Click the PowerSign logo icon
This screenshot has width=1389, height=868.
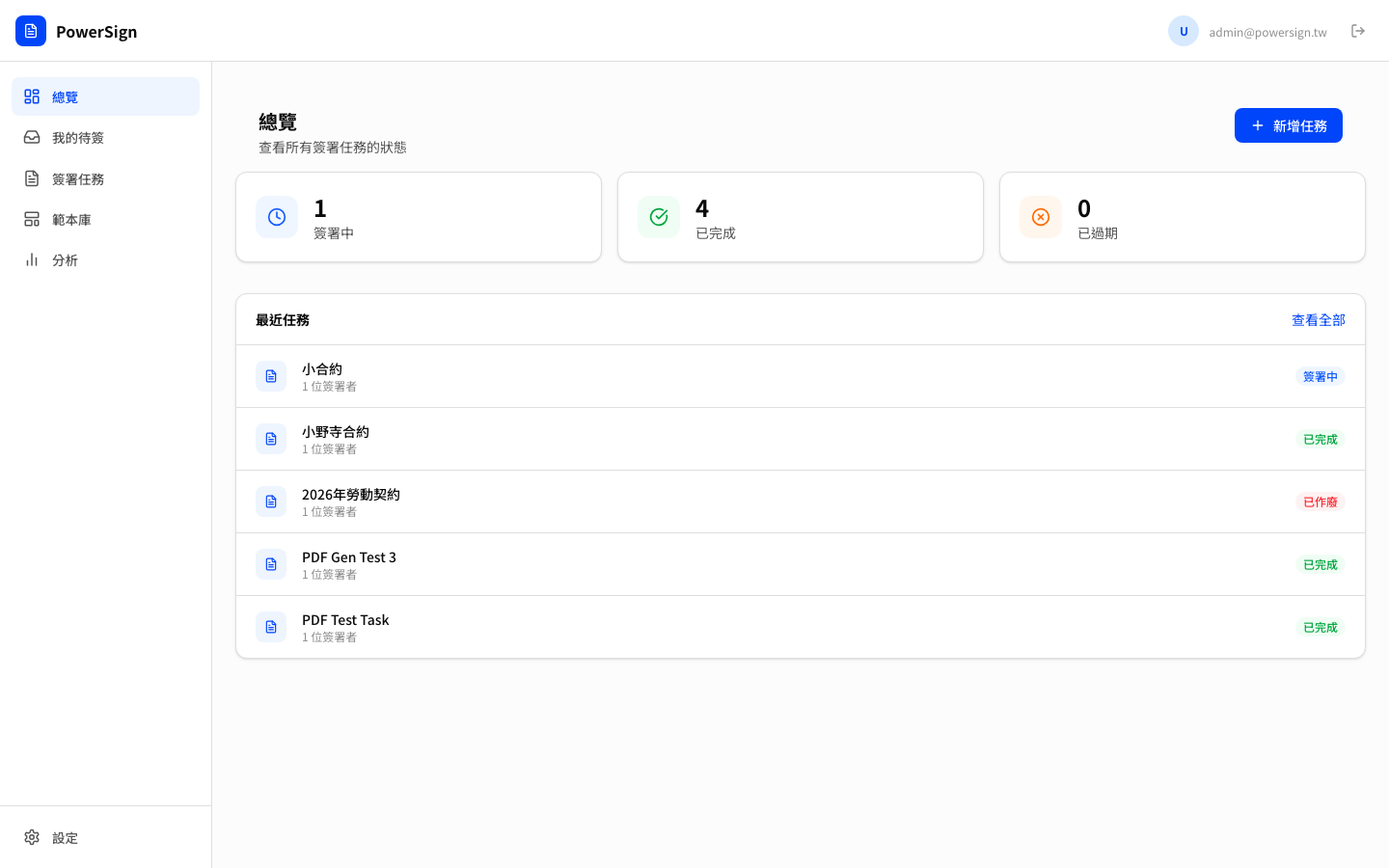31,31
